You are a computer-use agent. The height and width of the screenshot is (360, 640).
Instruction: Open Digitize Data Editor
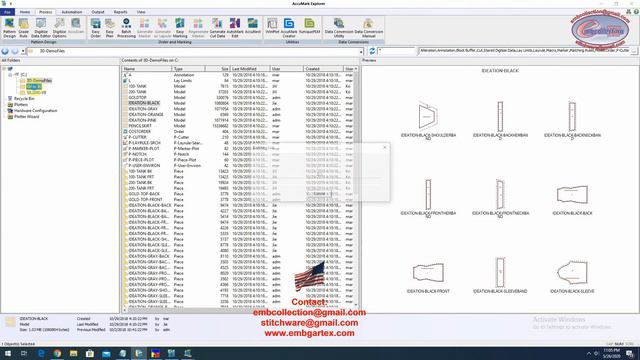pyautogui.click(x=41, y=28)
